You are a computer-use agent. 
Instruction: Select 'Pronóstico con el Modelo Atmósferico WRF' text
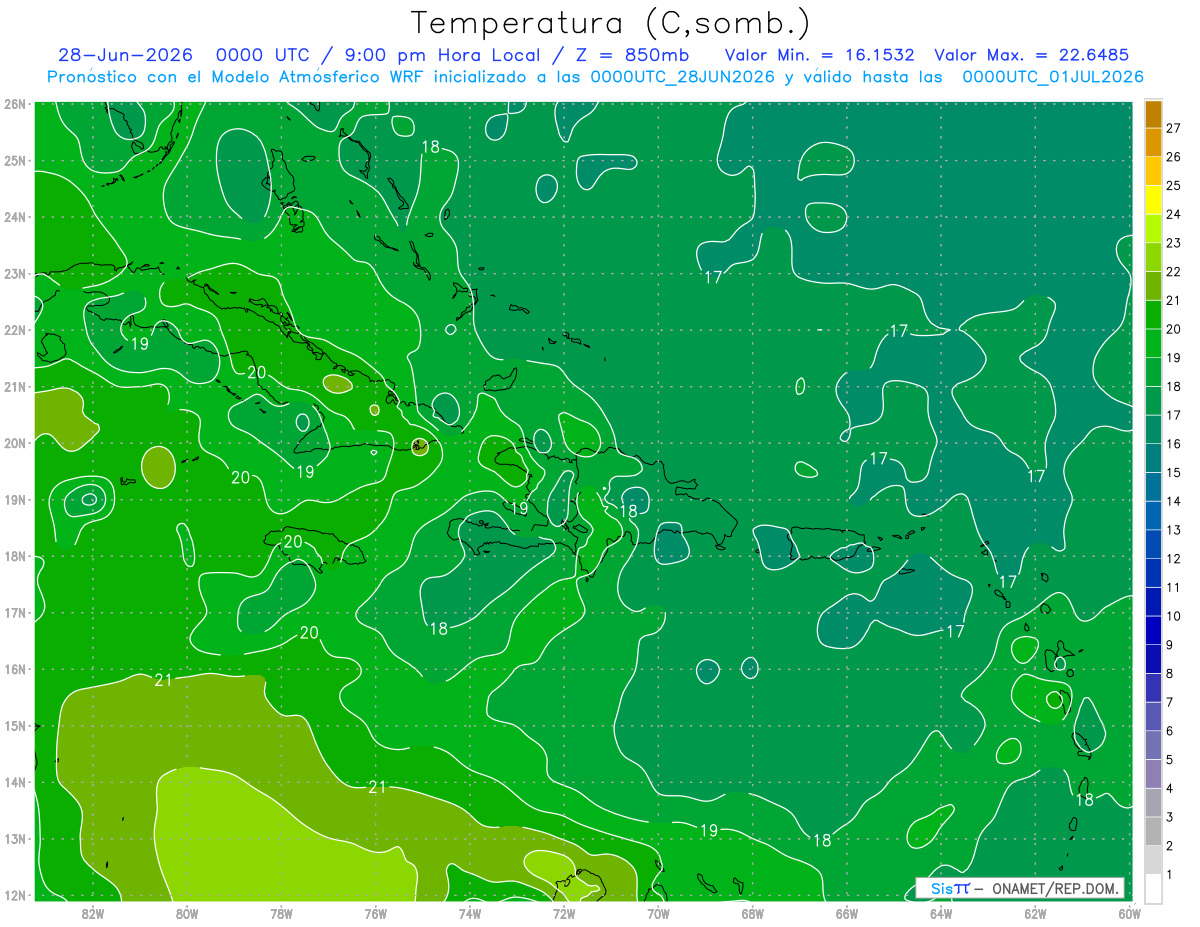click(x=238, y=77)
